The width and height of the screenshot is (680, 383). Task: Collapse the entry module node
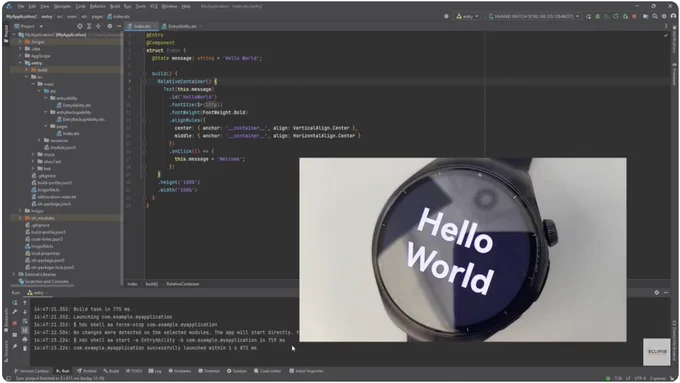coord(20,63)
